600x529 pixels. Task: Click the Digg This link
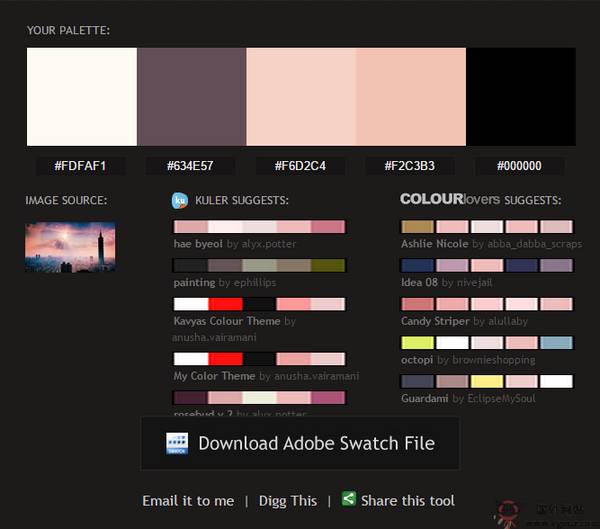point(287,500)
